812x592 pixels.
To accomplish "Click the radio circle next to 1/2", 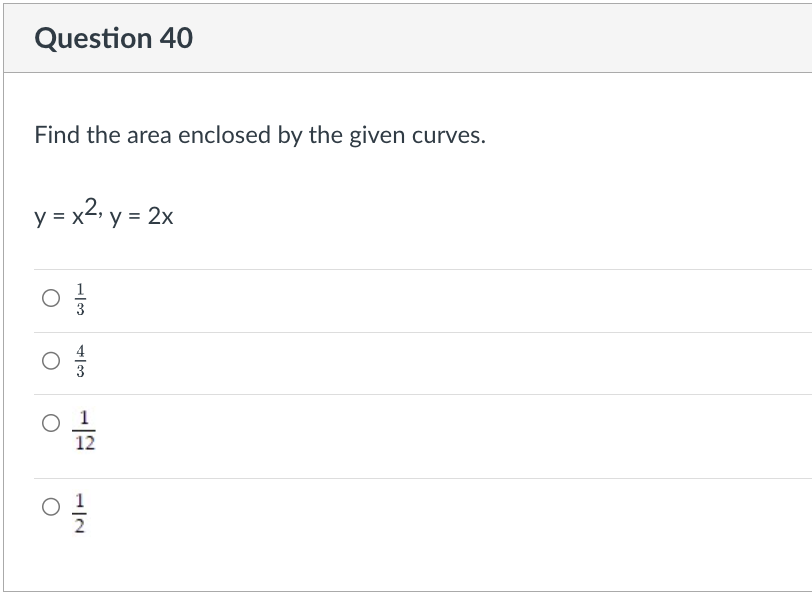I will tap(50, 508).
